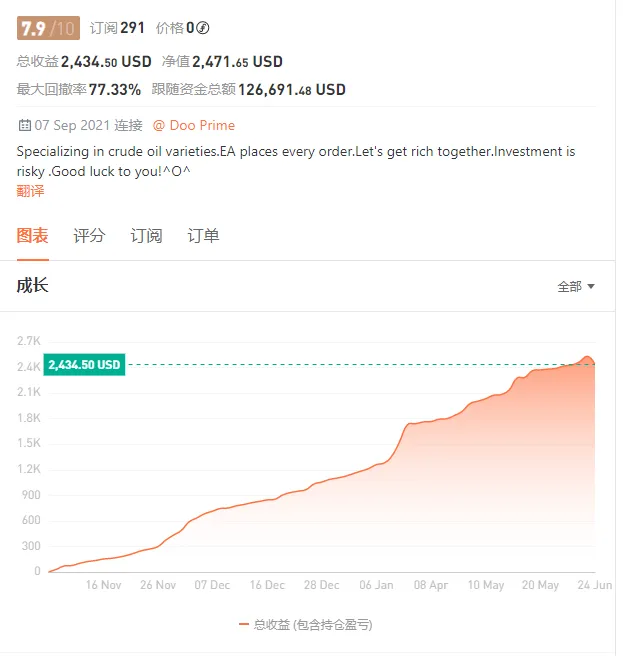This screenshot has width=623, height=656.
Task: Click the chart peak near 24 Jun
Action: tap(588, 357)
